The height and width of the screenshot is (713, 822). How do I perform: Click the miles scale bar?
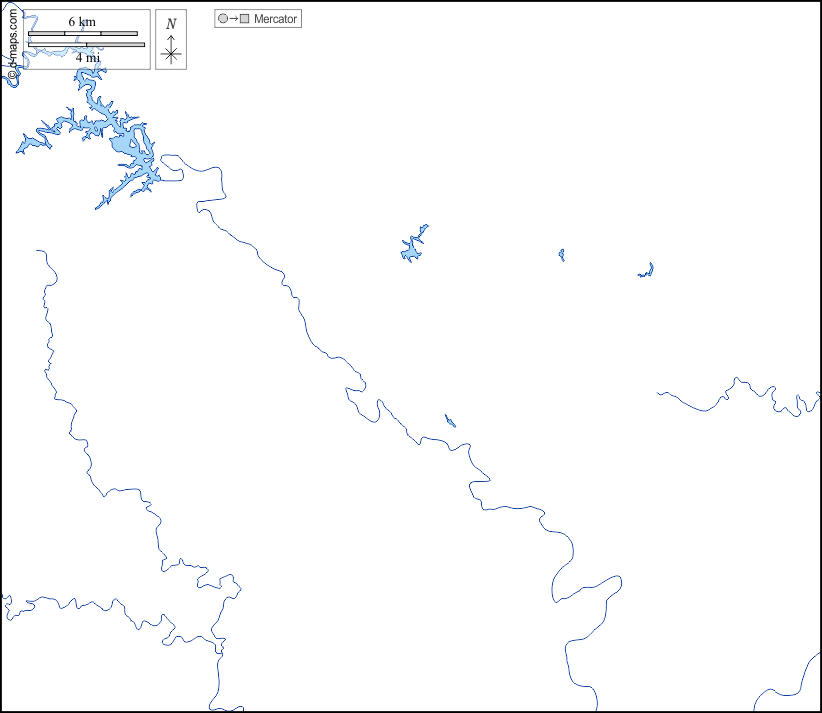(86, 45)
